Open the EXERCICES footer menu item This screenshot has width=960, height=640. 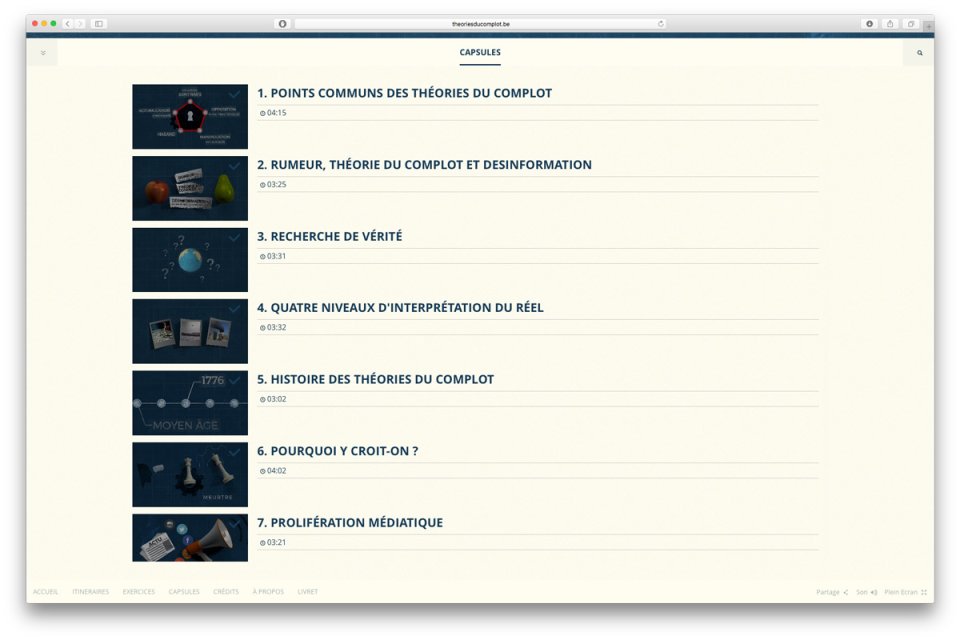coord(138,592)
